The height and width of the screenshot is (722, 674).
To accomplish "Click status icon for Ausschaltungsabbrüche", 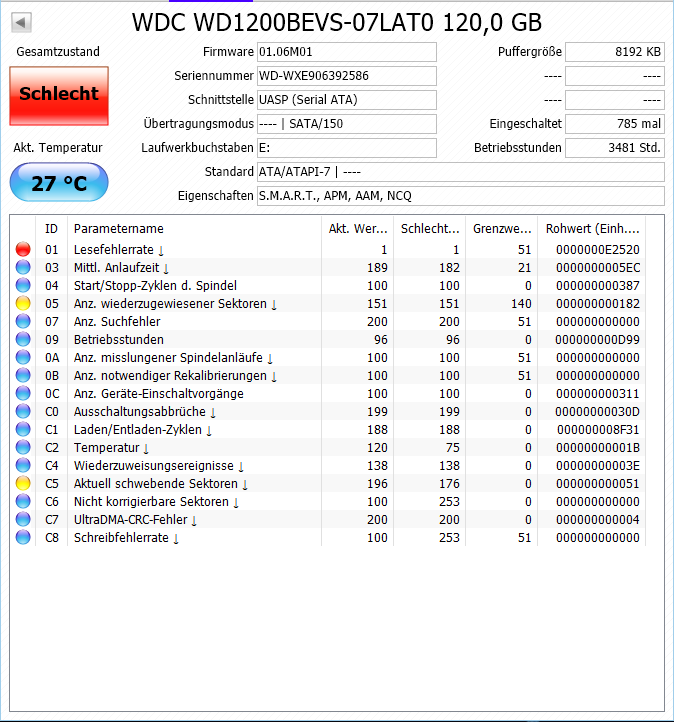I will [x=23, y=411].
